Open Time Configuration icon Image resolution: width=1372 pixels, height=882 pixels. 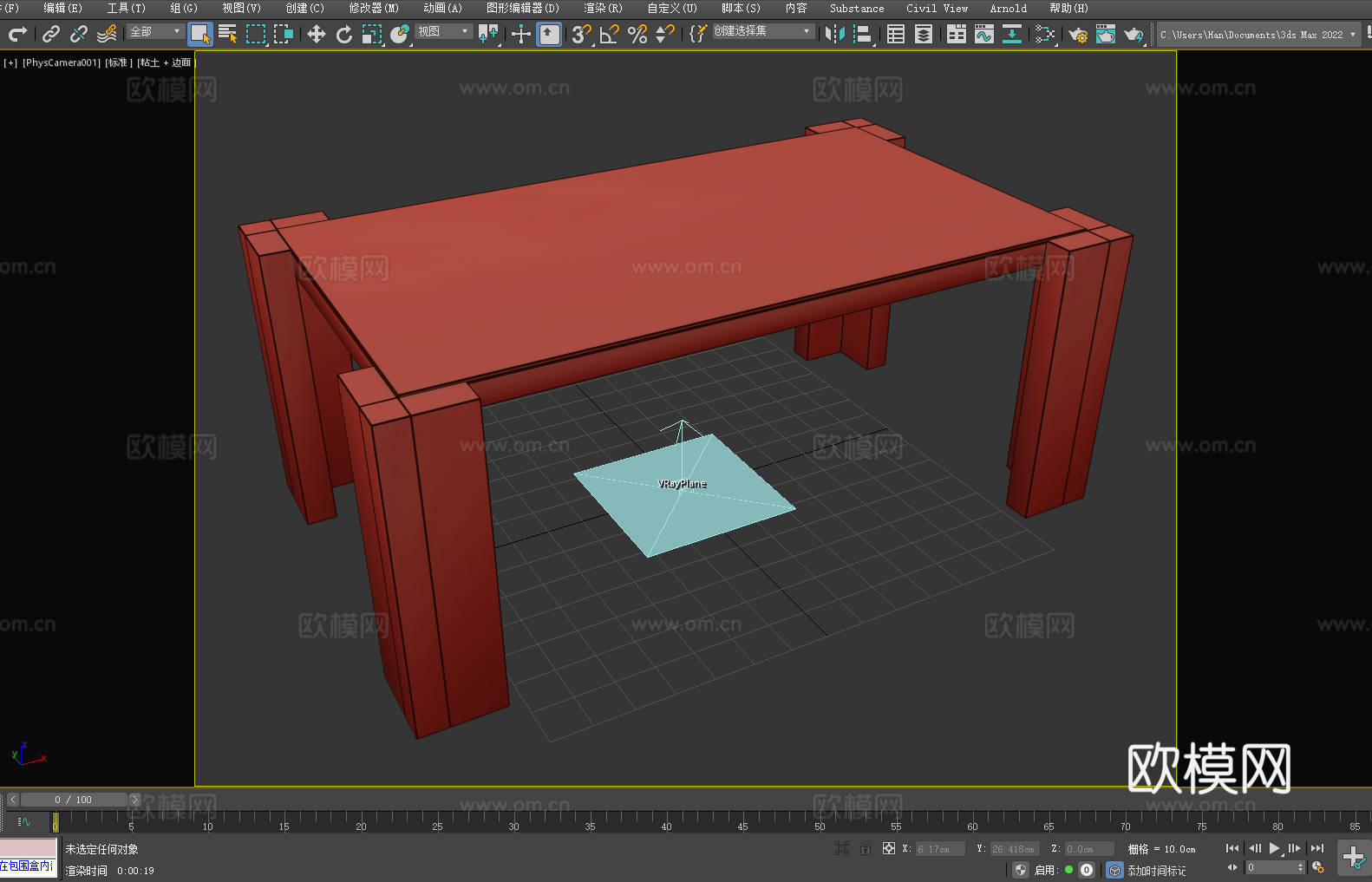[1318, 867]
